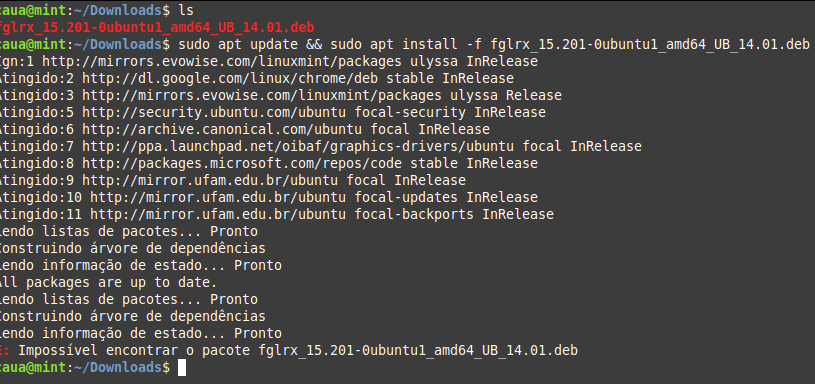Click the 'sudo apt update' command text
The width and height of the screenshot is (815, 384).
238,44
